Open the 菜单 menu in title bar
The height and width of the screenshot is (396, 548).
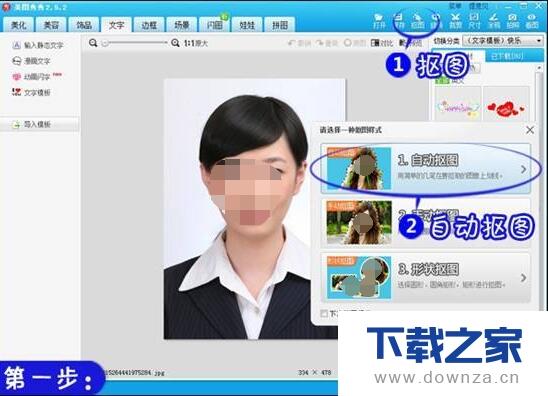click(x=455, y=6)
